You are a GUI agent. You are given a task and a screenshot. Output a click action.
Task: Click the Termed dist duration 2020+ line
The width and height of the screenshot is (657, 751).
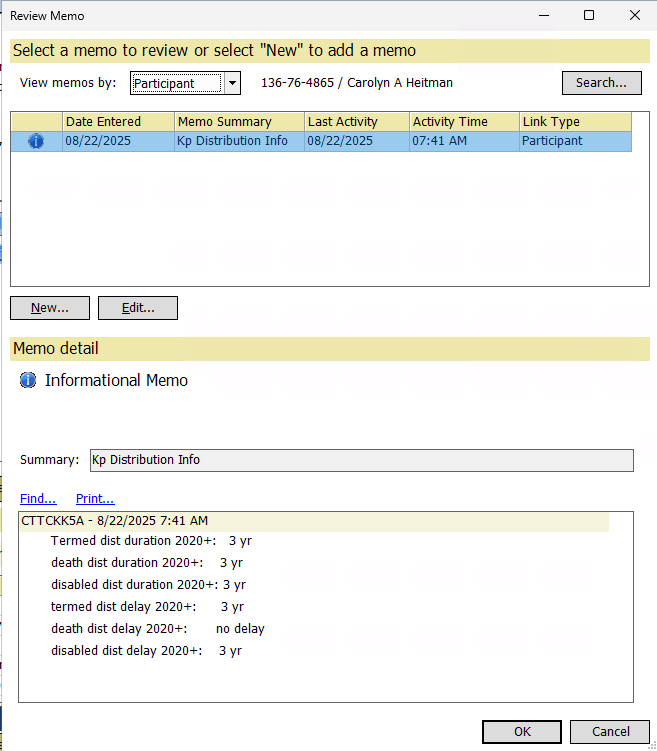(x=151, y=541)
